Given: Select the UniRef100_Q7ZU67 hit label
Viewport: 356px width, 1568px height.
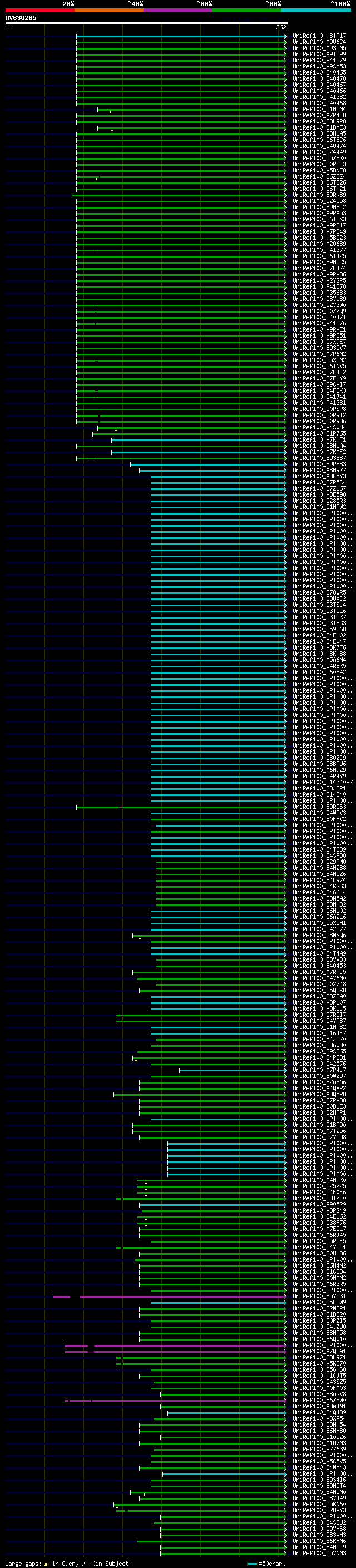Looking at the screenshot, I should (319, 489).
